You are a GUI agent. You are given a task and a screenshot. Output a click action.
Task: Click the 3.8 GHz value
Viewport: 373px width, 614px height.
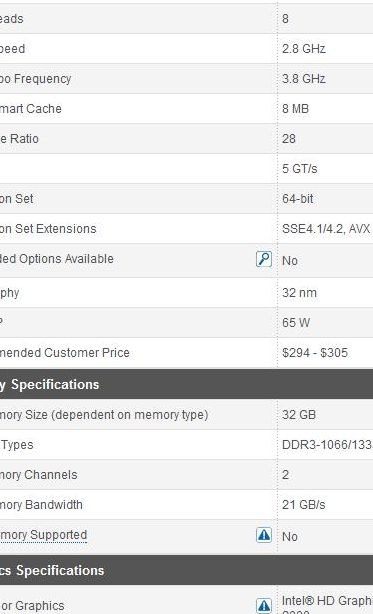[304, 79]
